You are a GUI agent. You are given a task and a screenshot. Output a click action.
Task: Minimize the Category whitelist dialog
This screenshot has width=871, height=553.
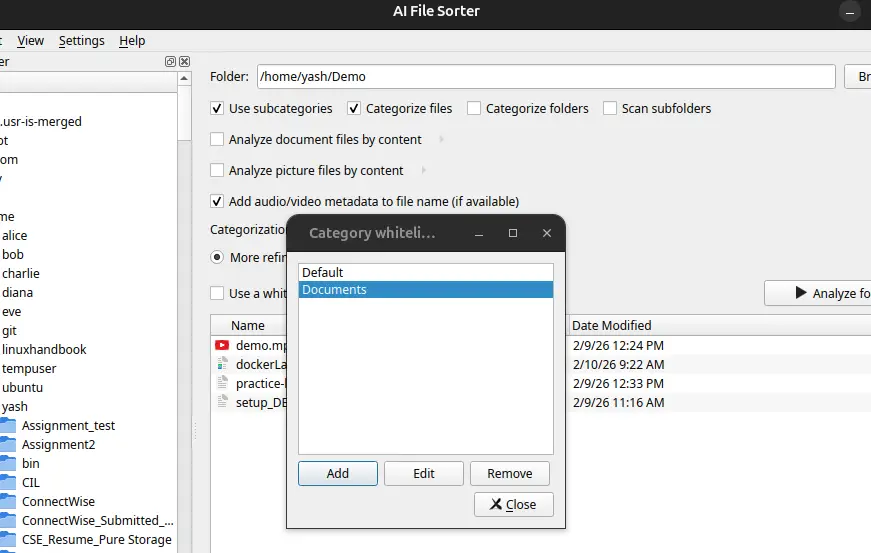coord(479,233)
